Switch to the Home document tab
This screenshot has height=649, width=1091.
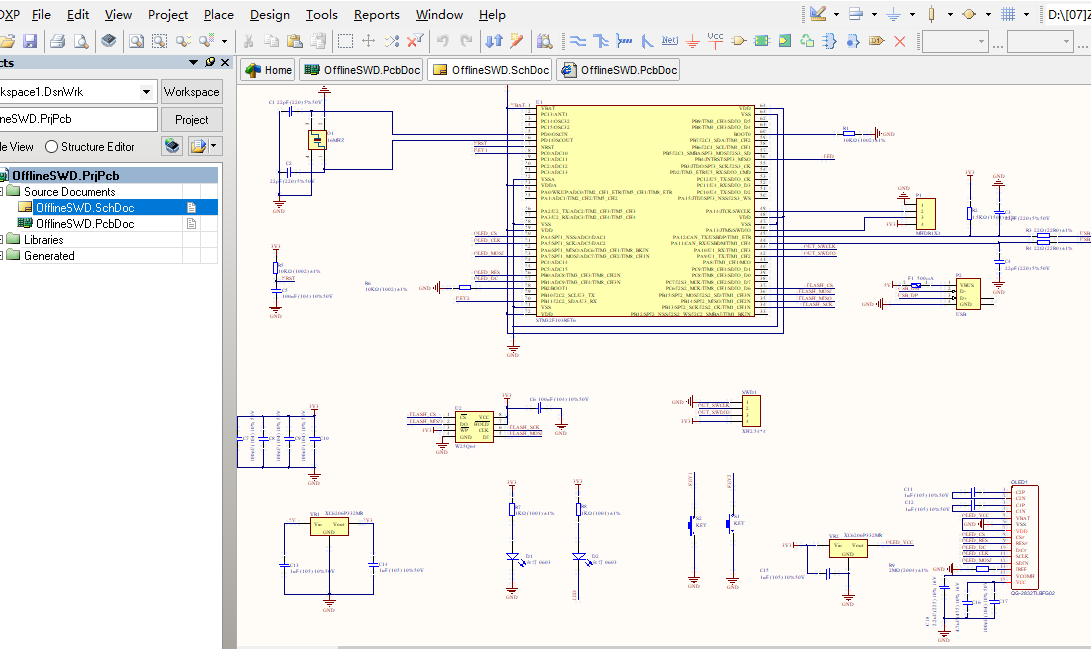click(269, 70)
